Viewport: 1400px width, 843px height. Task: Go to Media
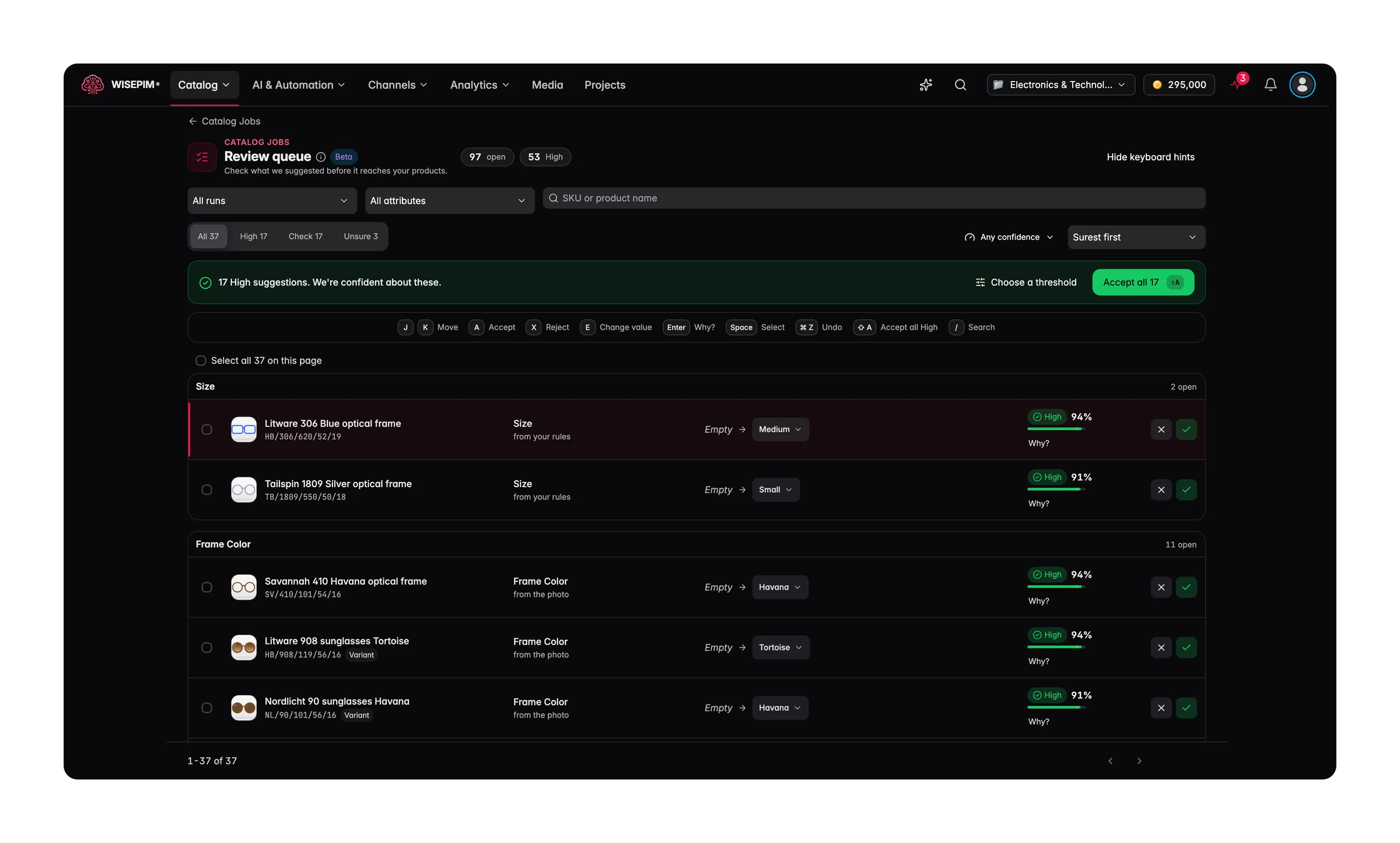[x=547, y=85]
